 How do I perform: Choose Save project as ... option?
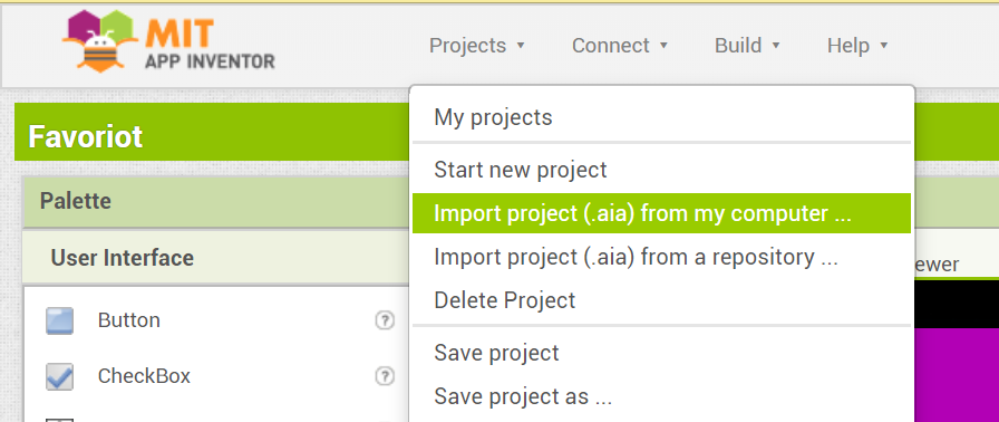click(522, 397)
